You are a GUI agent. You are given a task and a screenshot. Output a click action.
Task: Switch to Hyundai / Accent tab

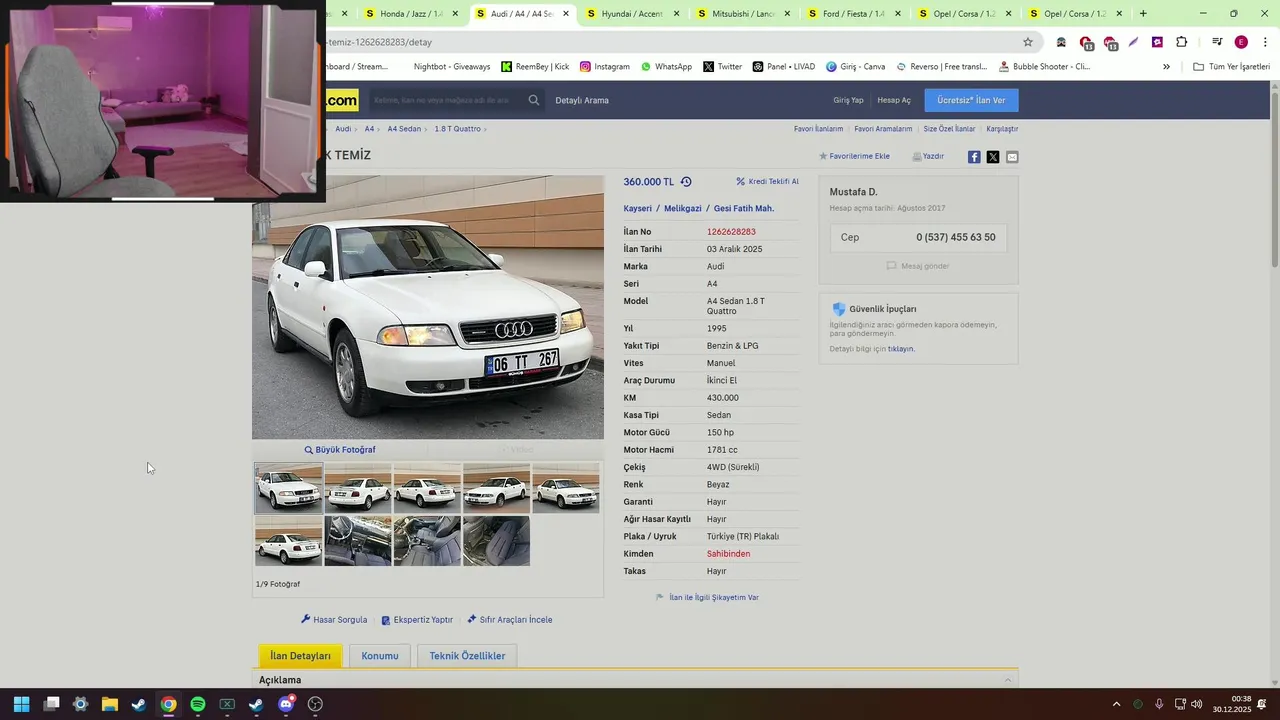(x=632, y=14)
